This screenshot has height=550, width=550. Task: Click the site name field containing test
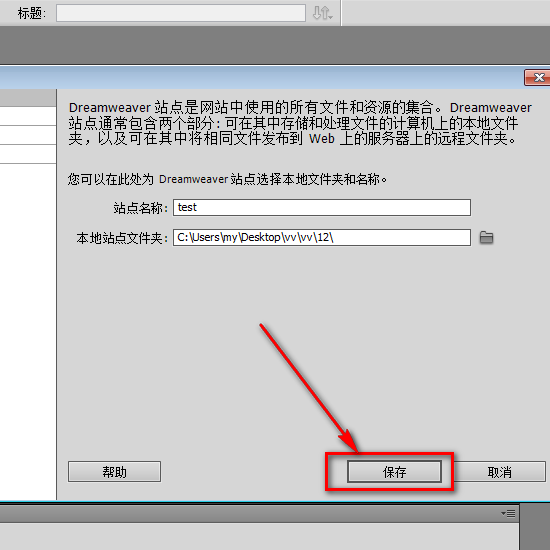coord(322,208)
